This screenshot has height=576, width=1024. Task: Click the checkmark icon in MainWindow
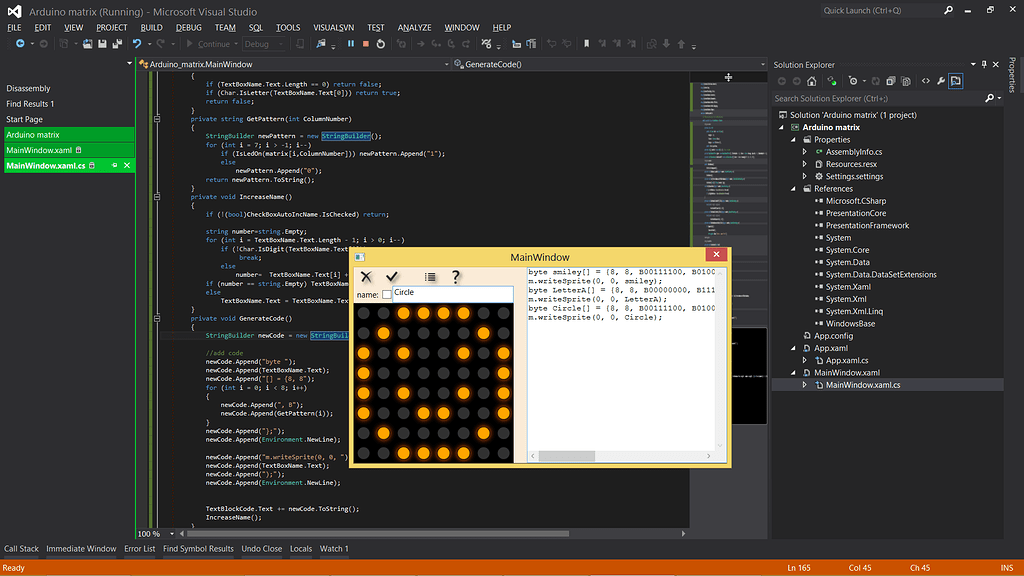tap(392, 277)
